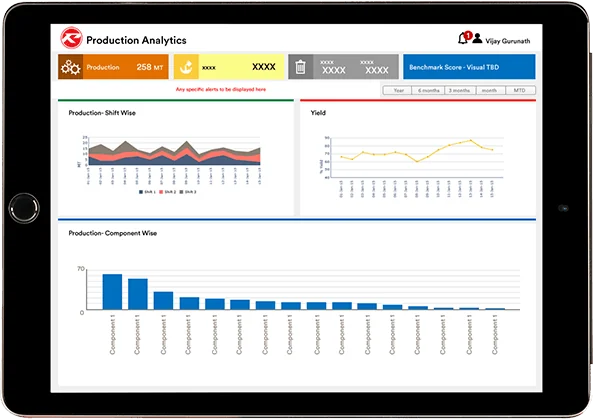This screenshot has height=419, width=594.
Task: Click the Production- Shift Wise chart title
Action: [x=102, y=113]
